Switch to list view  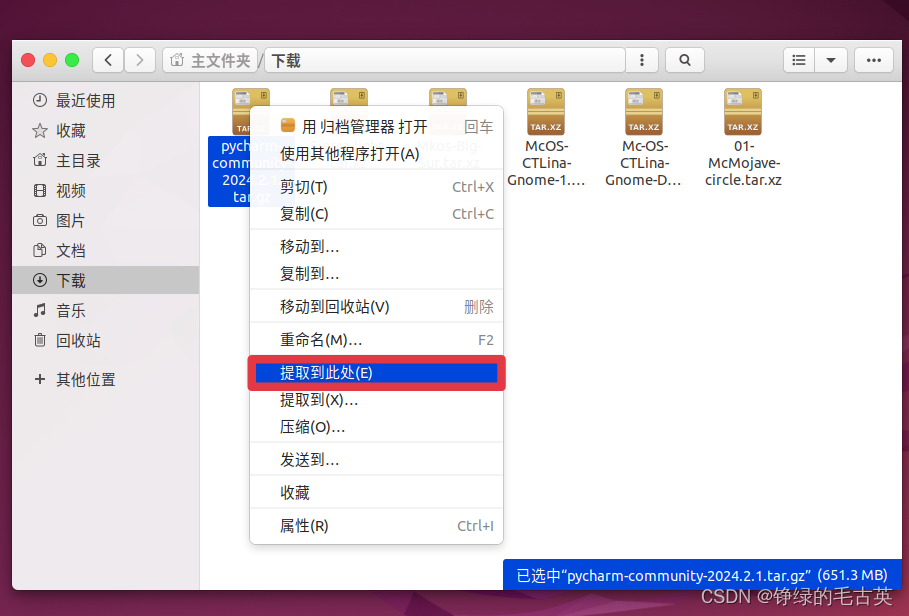click(799, 60)
